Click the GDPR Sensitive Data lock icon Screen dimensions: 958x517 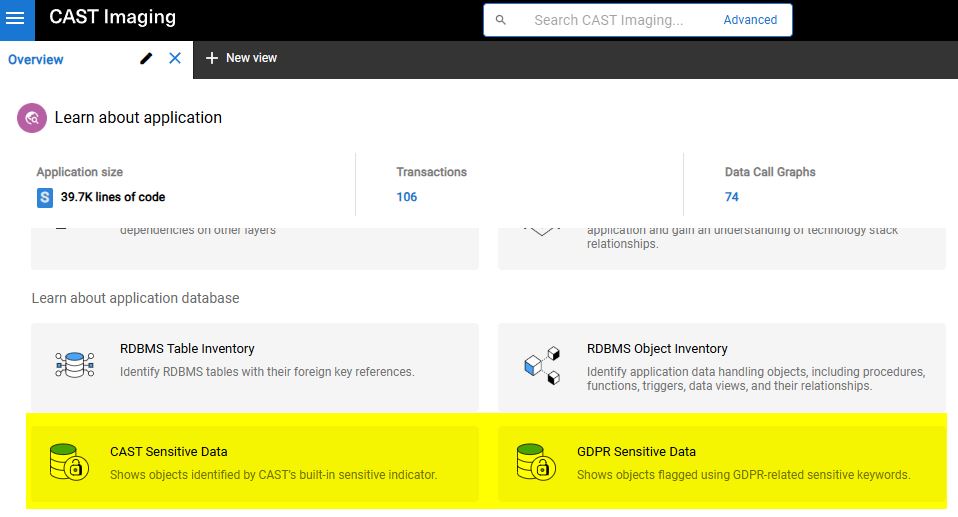(536, 463)
